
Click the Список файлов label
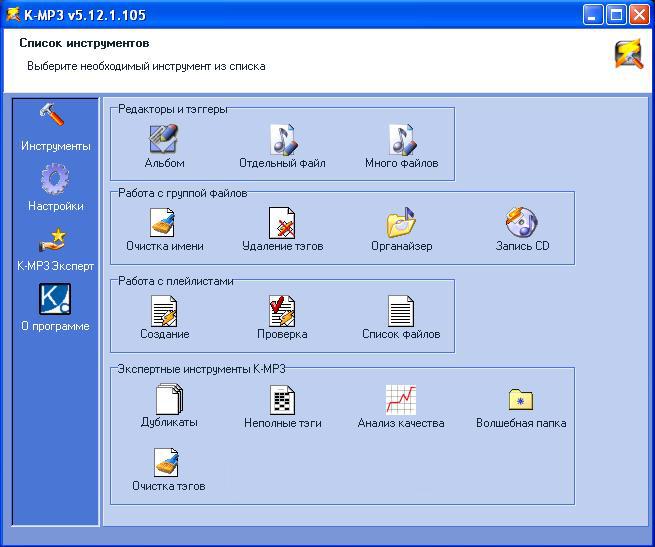tap(401, 334)
